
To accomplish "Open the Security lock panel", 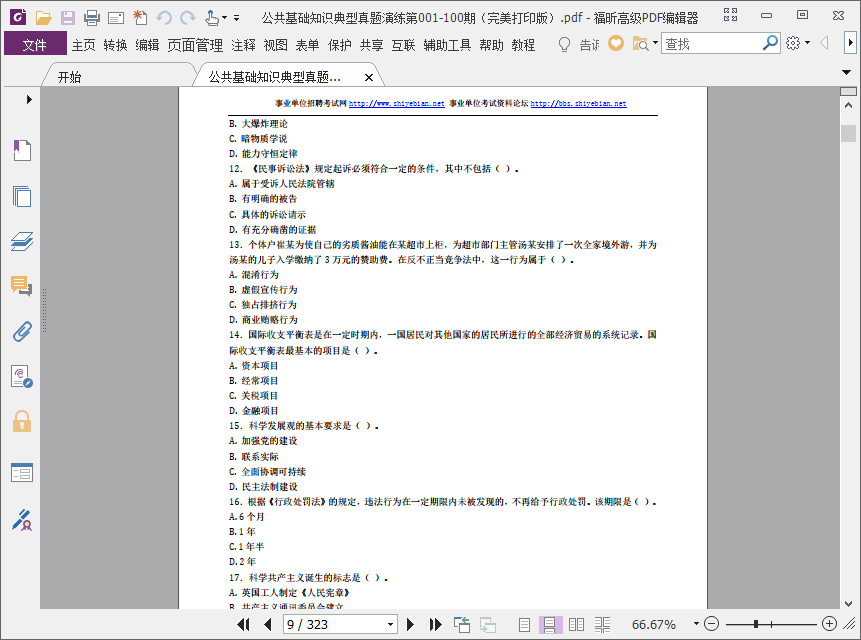I will point(22,422).
